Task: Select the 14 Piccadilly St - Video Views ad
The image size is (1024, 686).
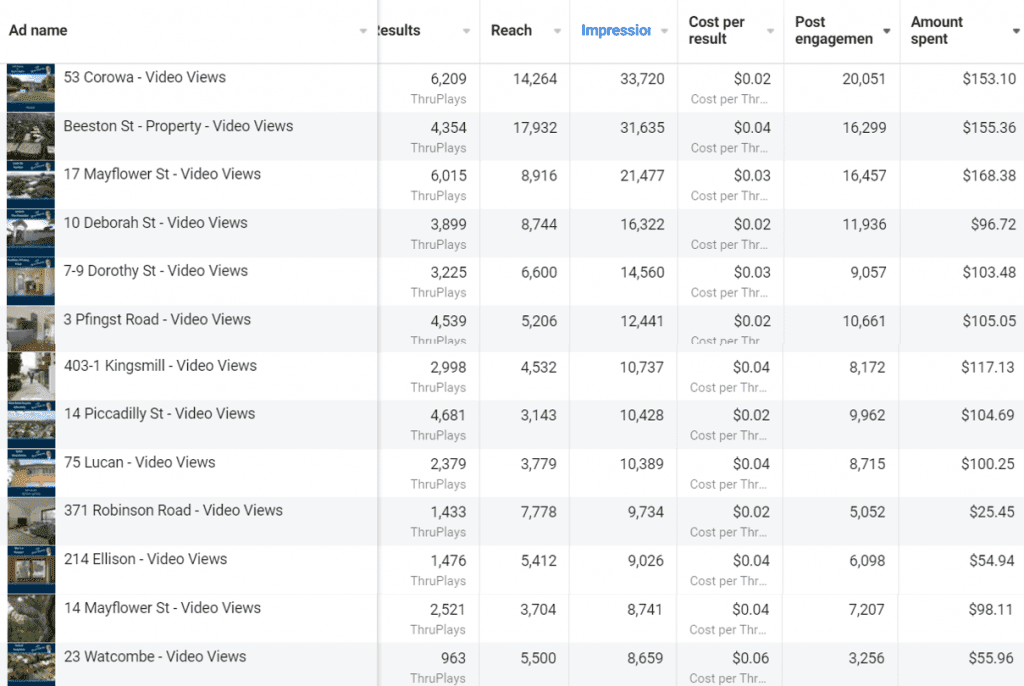Action: [x=159, y=414]
